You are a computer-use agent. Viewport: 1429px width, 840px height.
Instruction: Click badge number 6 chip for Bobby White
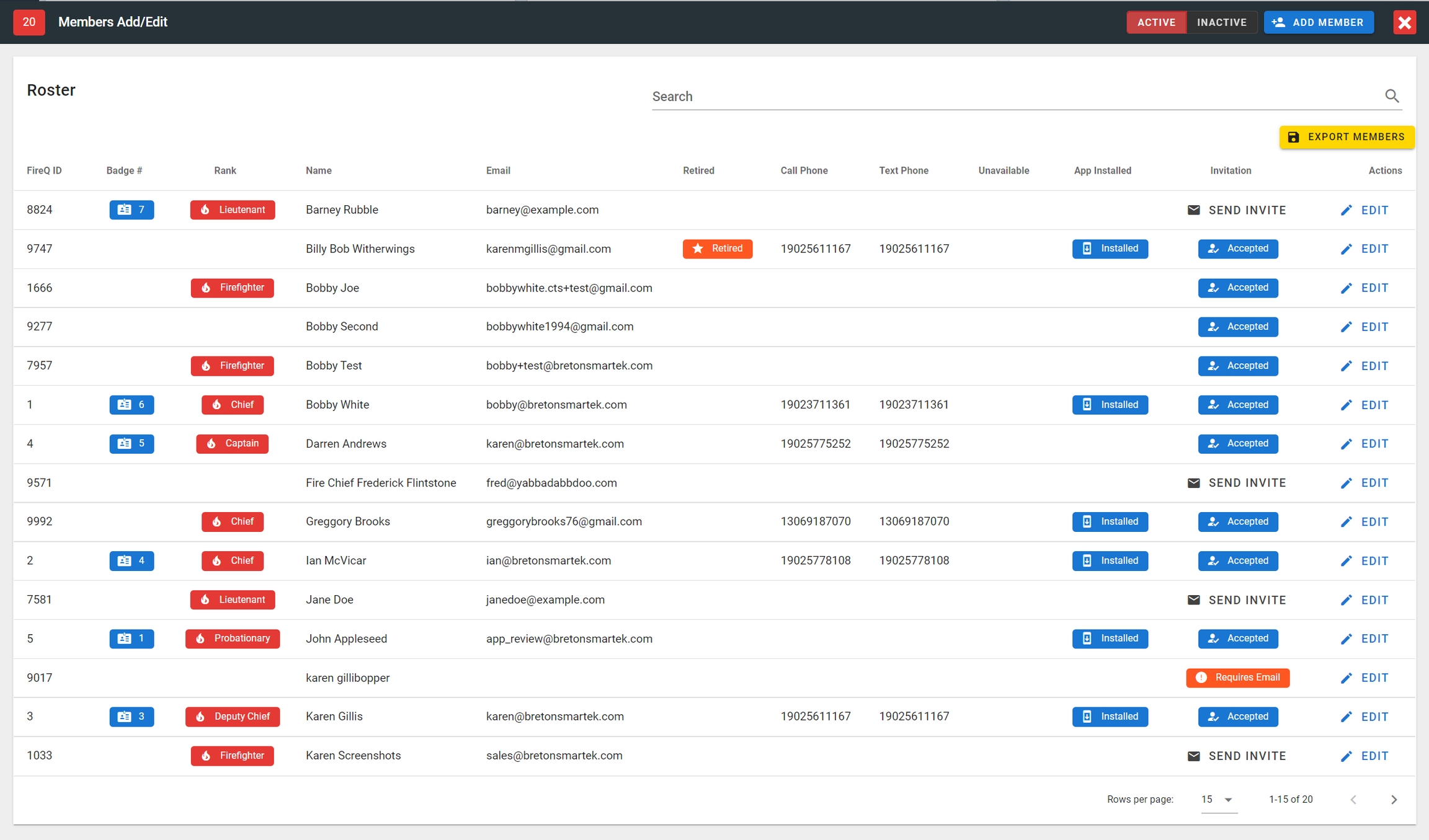tap(131, 405)
